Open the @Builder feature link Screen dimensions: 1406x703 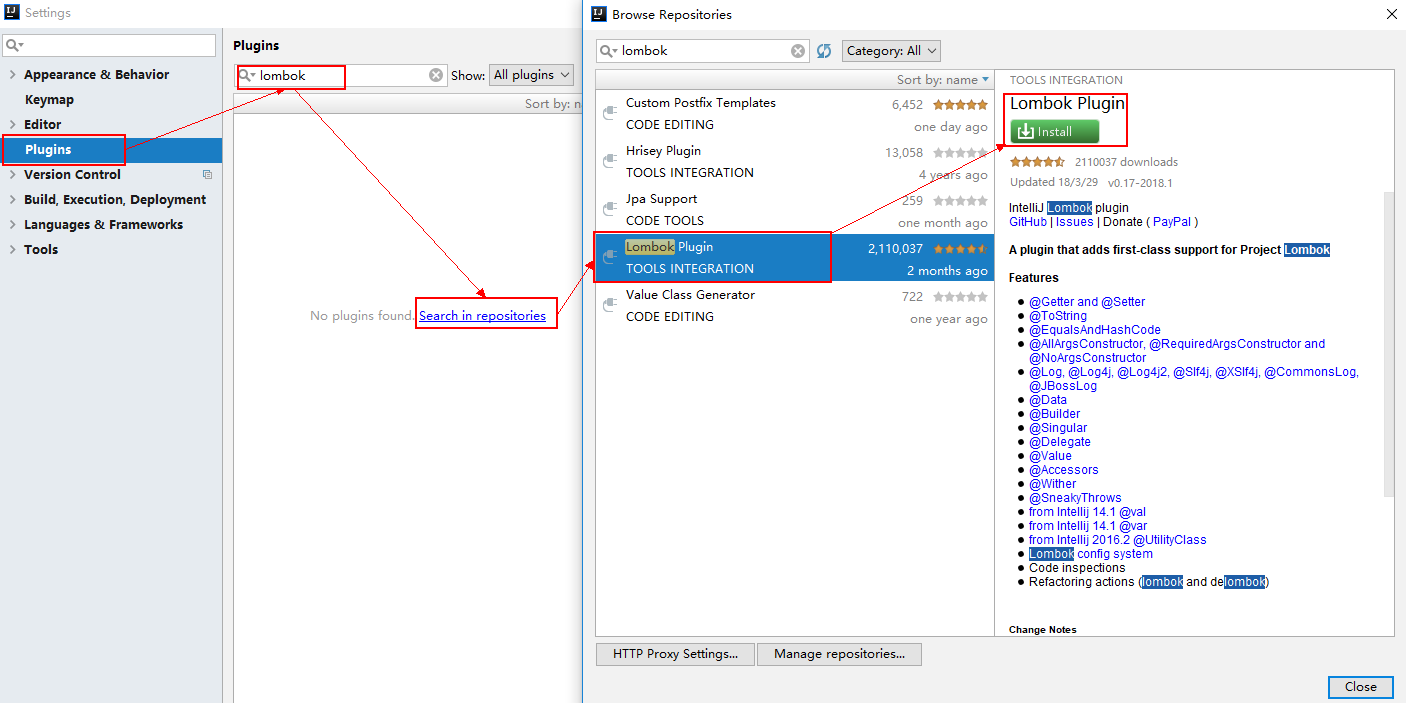coord(1054,414)
